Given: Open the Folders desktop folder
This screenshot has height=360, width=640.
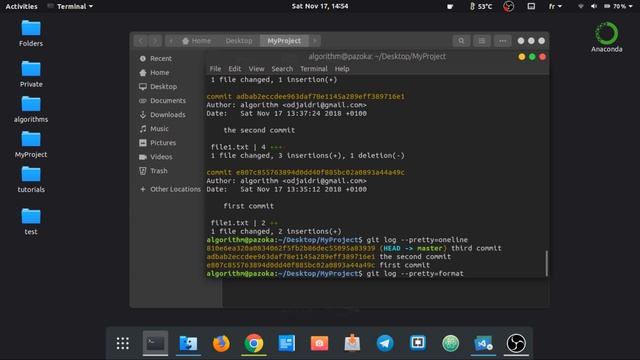Looking at the screenshot, I should click(31, 33).
